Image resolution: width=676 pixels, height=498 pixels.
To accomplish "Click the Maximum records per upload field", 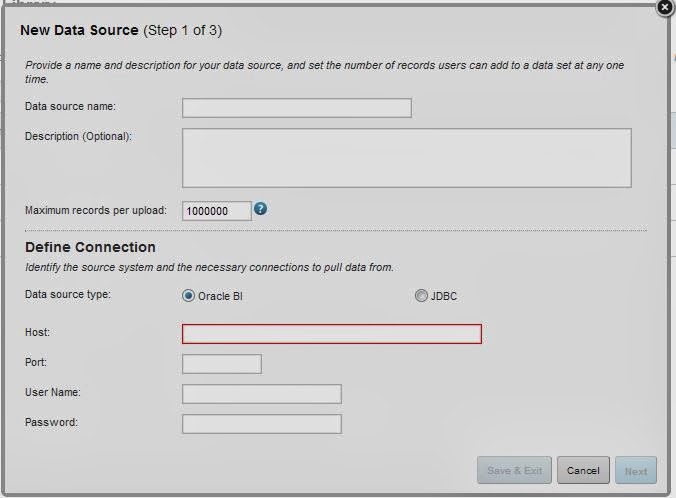I will 216,211.
